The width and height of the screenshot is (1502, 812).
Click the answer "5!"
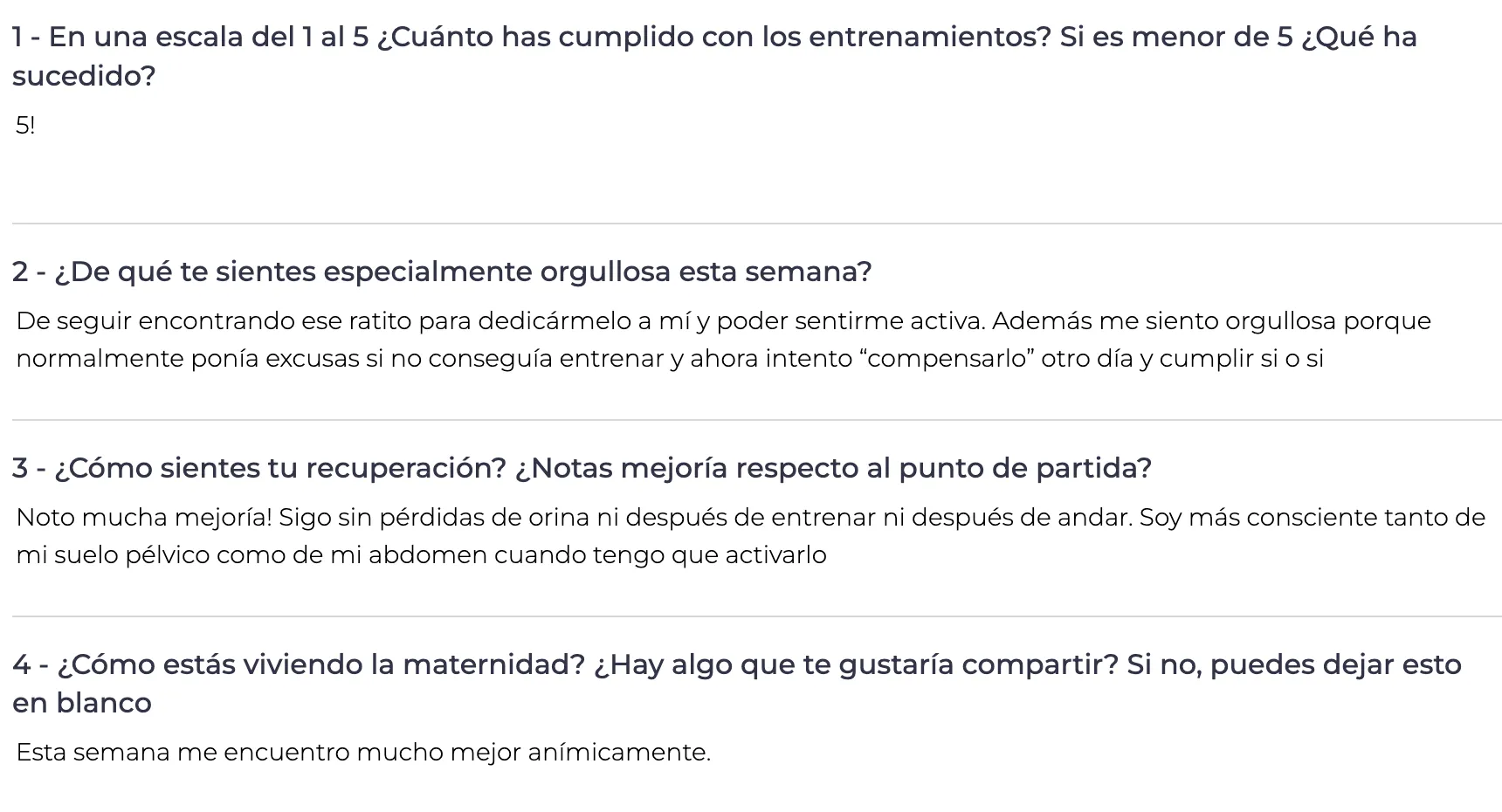coord(25,126)
